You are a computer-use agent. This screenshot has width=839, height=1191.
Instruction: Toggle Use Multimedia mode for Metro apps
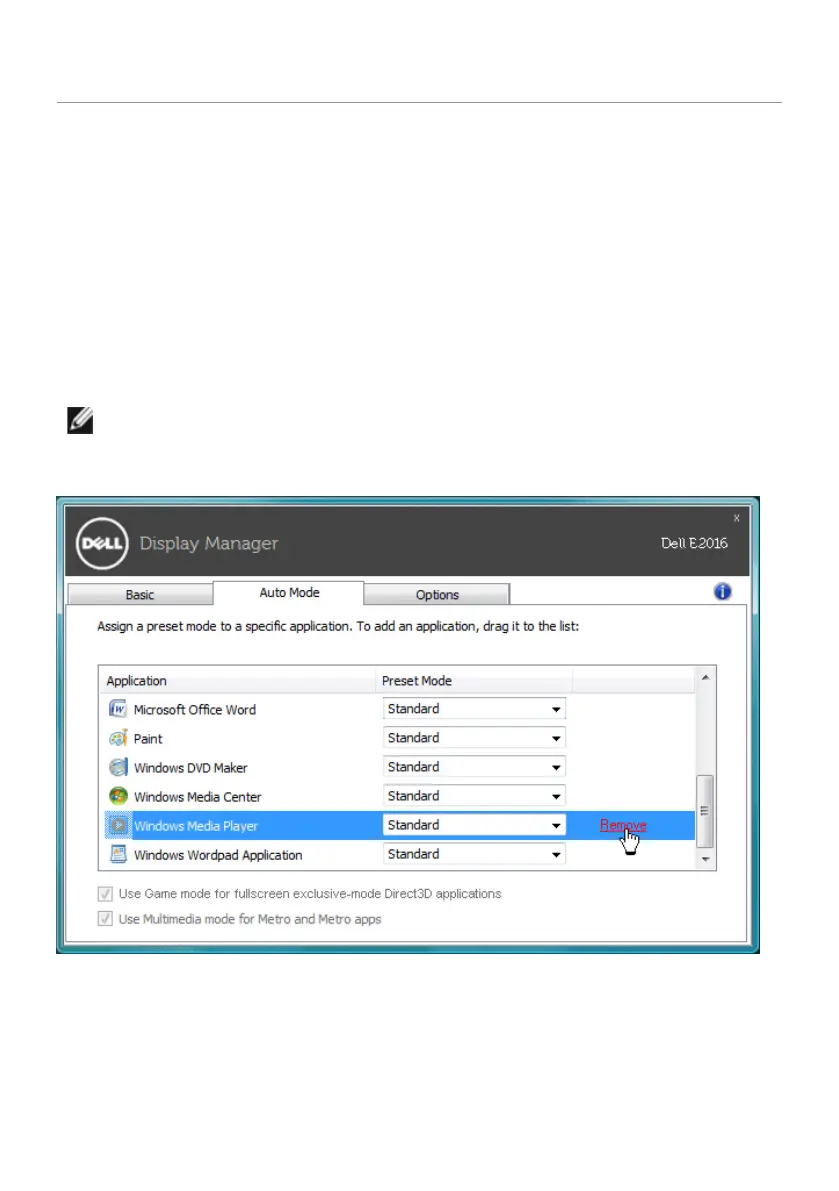pos(106,919)
